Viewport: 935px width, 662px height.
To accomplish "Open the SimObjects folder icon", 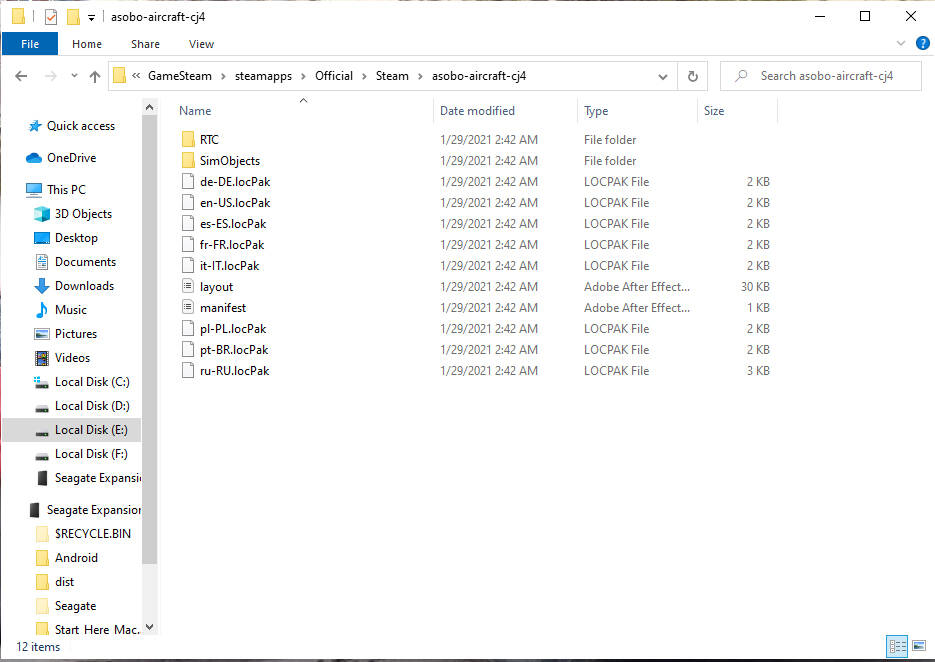I will [188, 160].
